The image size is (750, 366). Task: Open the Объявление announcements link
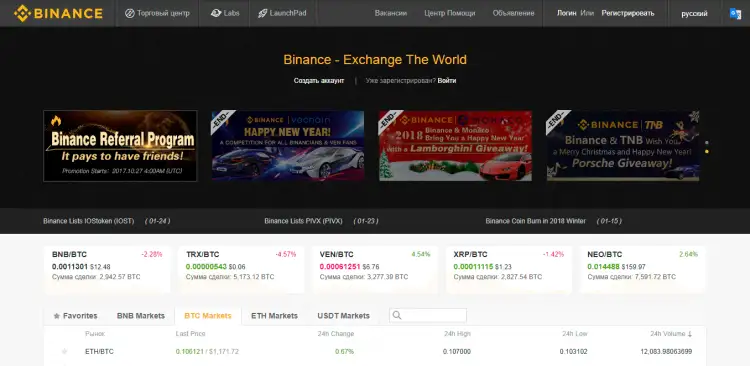point(513,13)
